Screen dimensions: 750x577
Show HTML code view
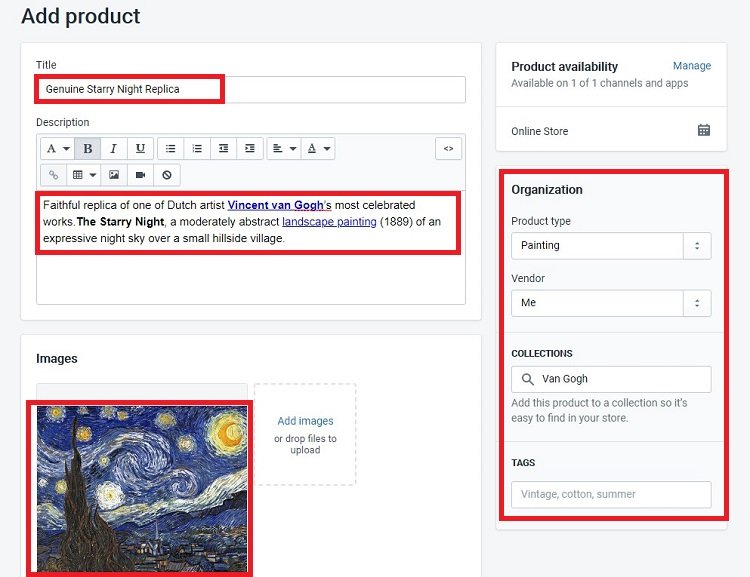(448, 148)
